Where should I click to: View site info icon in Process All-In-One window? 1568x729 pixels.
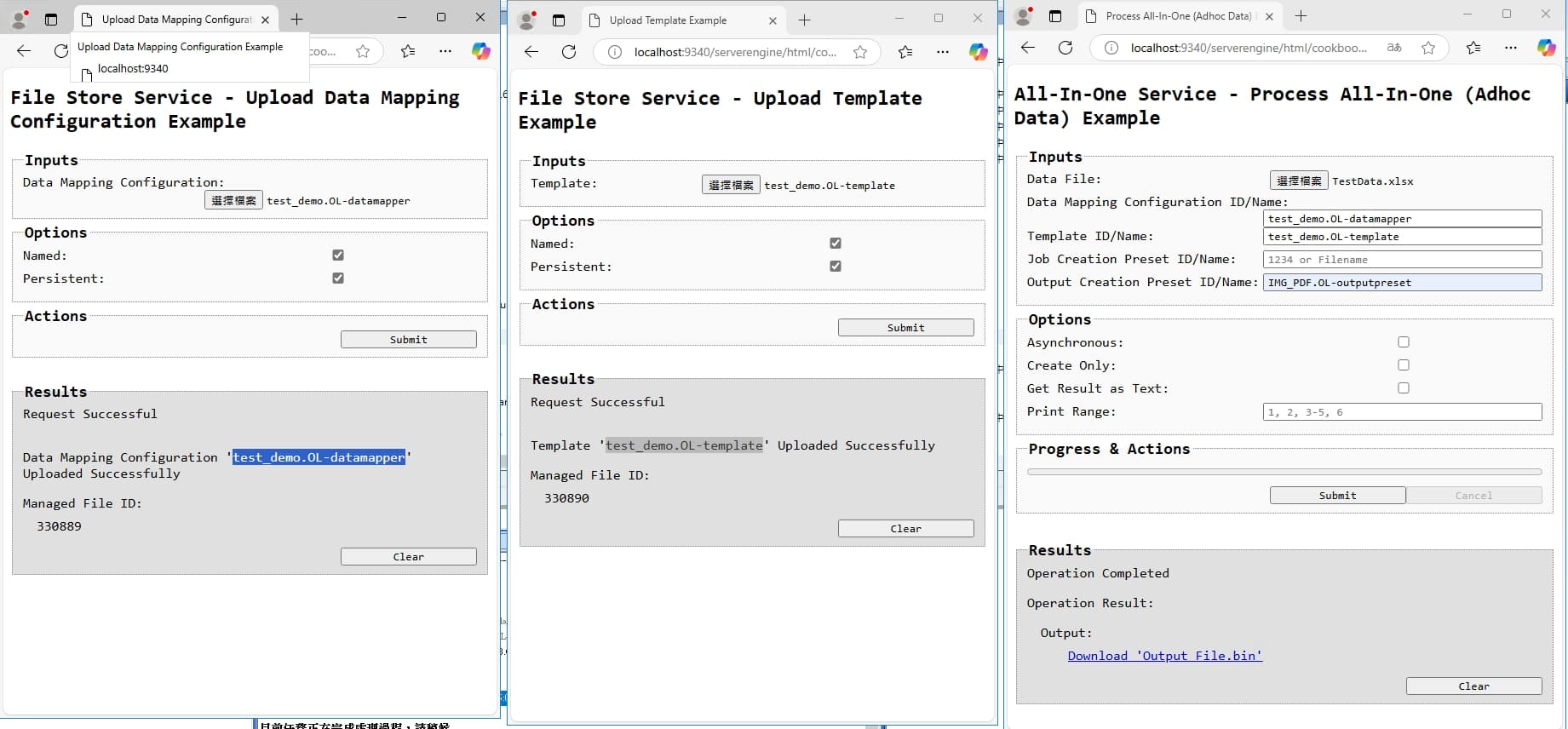[1111, 48]
